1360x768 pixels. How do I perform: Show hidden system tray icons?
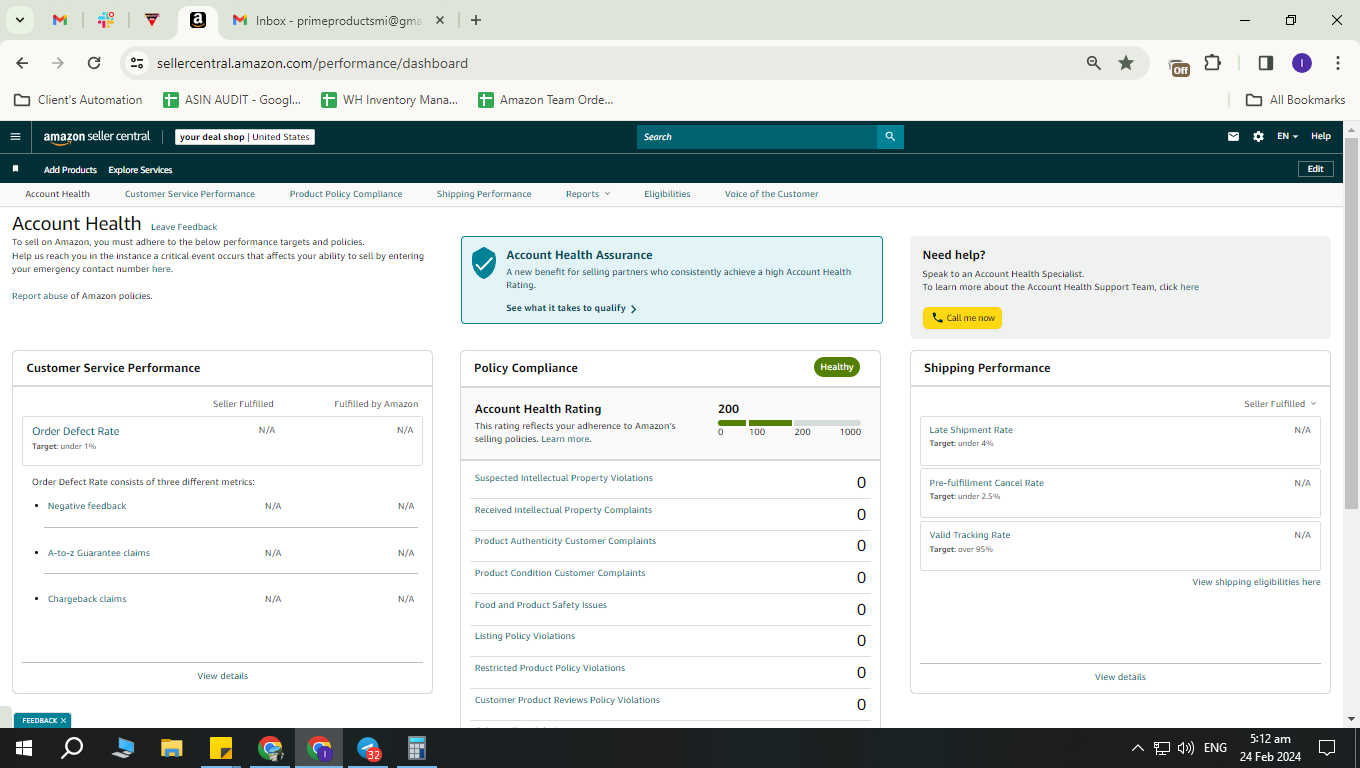(x=1137, y=748)
